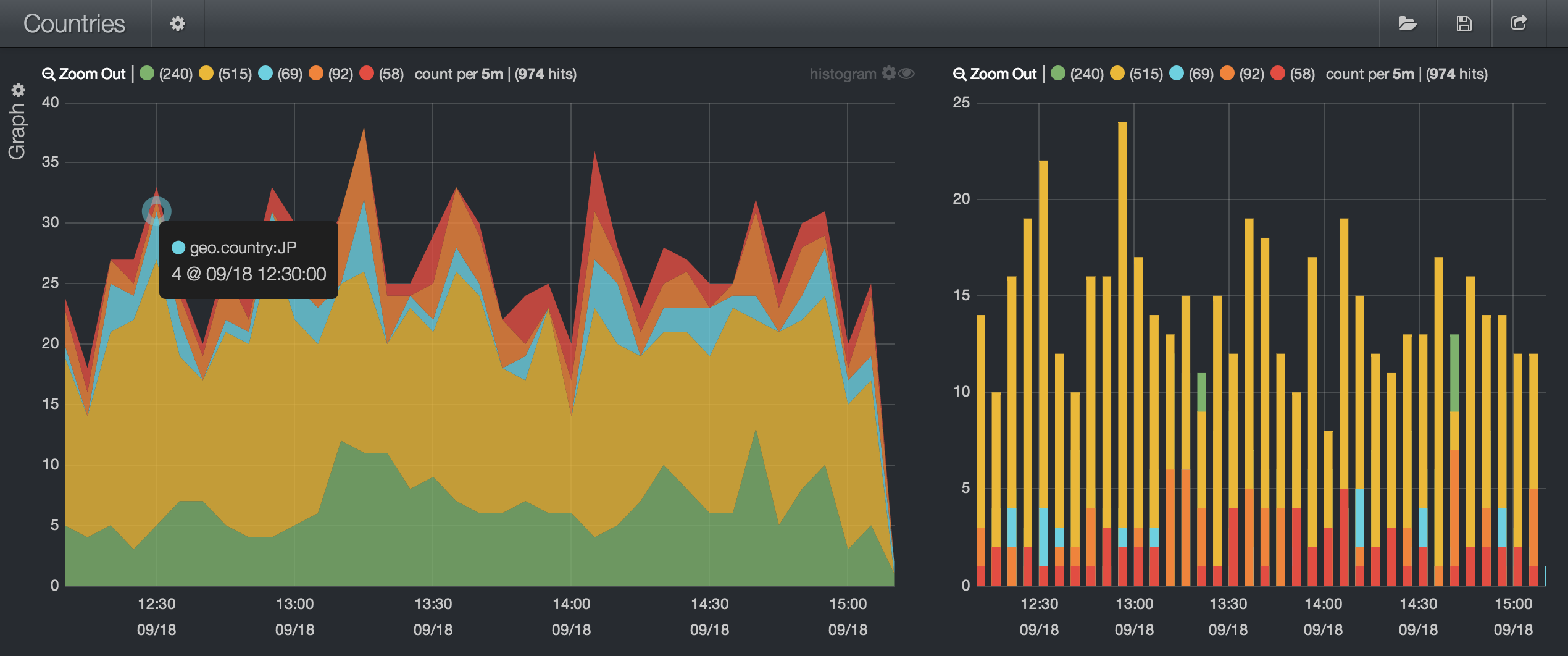This screenshot has height=656, width=1568.
Task: Zoom Out on the right bar chart
Action: [x=995, y=74]
